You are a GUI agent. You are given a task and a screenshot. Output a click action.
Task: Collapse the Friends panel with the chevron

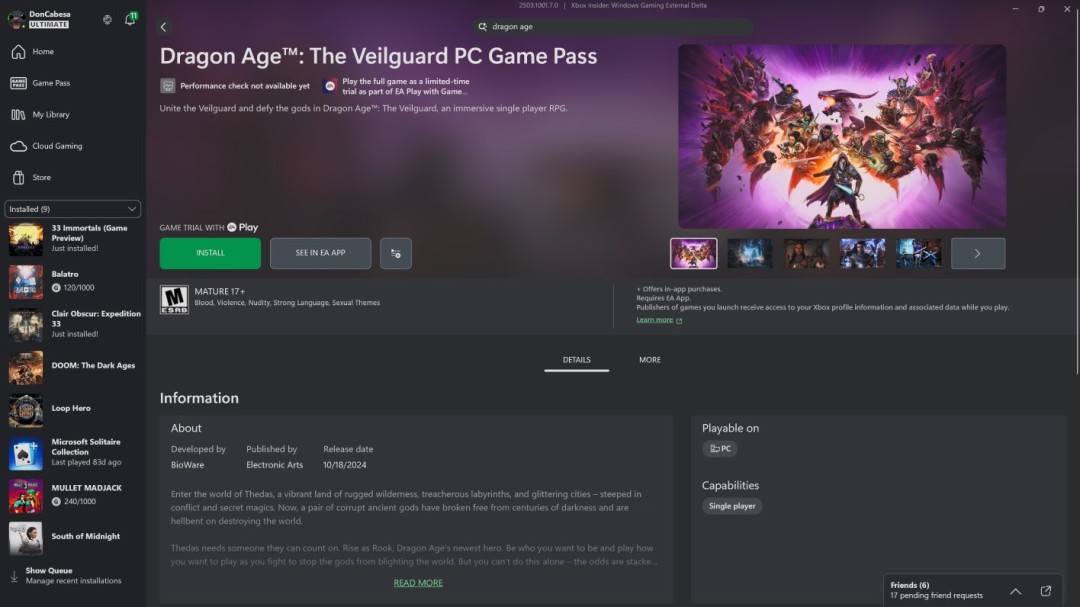click(x=1015, y=590)
